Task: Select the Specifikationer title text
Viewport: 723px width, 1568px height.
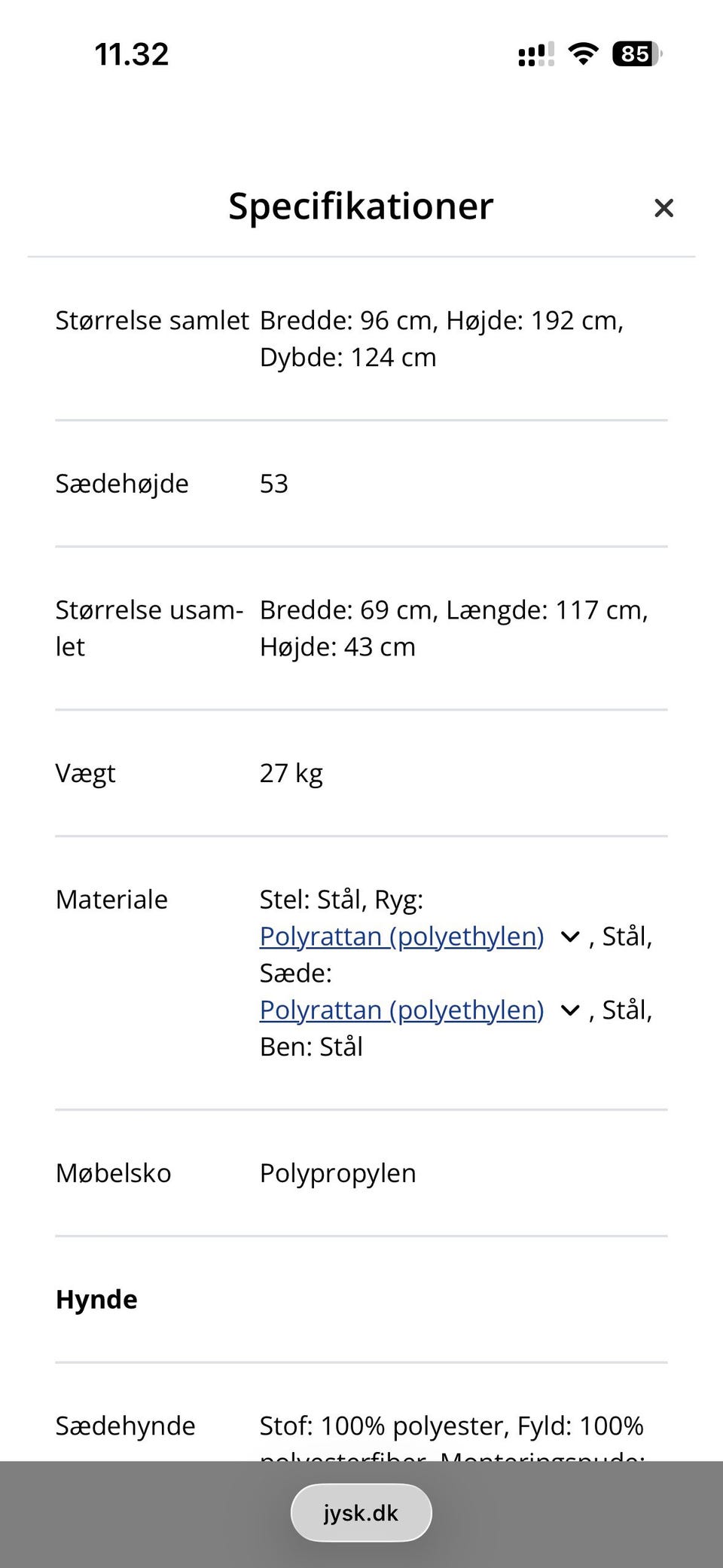Action: point(361,206)
